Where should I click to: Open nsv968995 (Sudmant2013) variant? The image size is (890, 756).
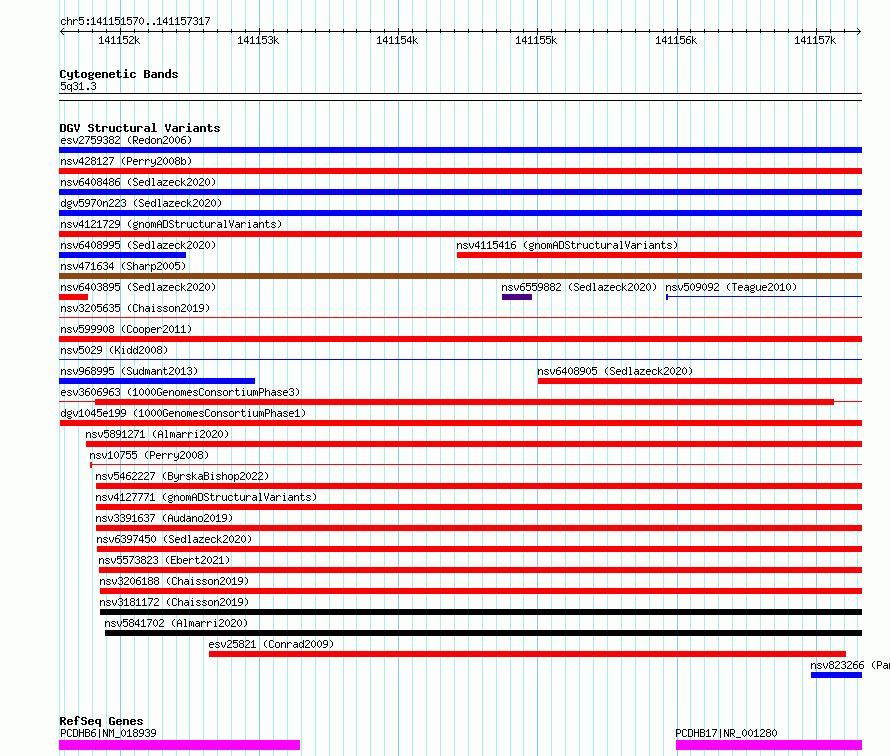point(129,371)
